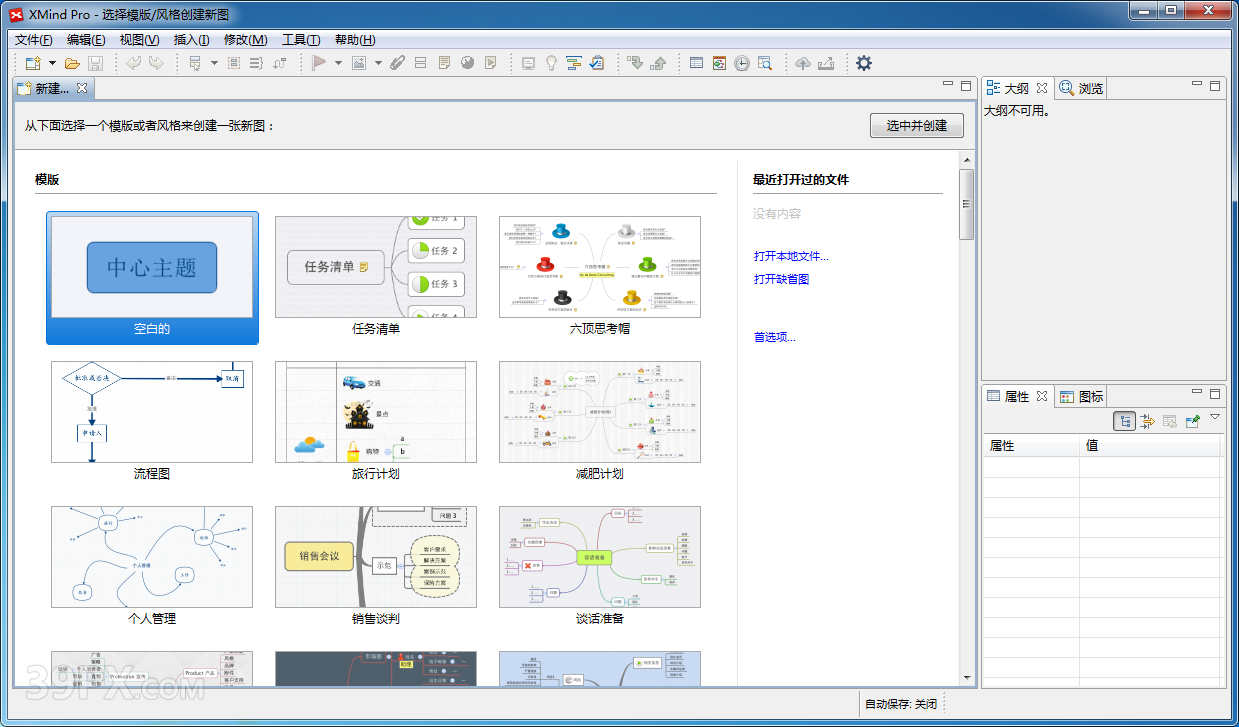Screen dimensions: 1239x727
Task: Click the save disk icon
Action: coord(95,63)
